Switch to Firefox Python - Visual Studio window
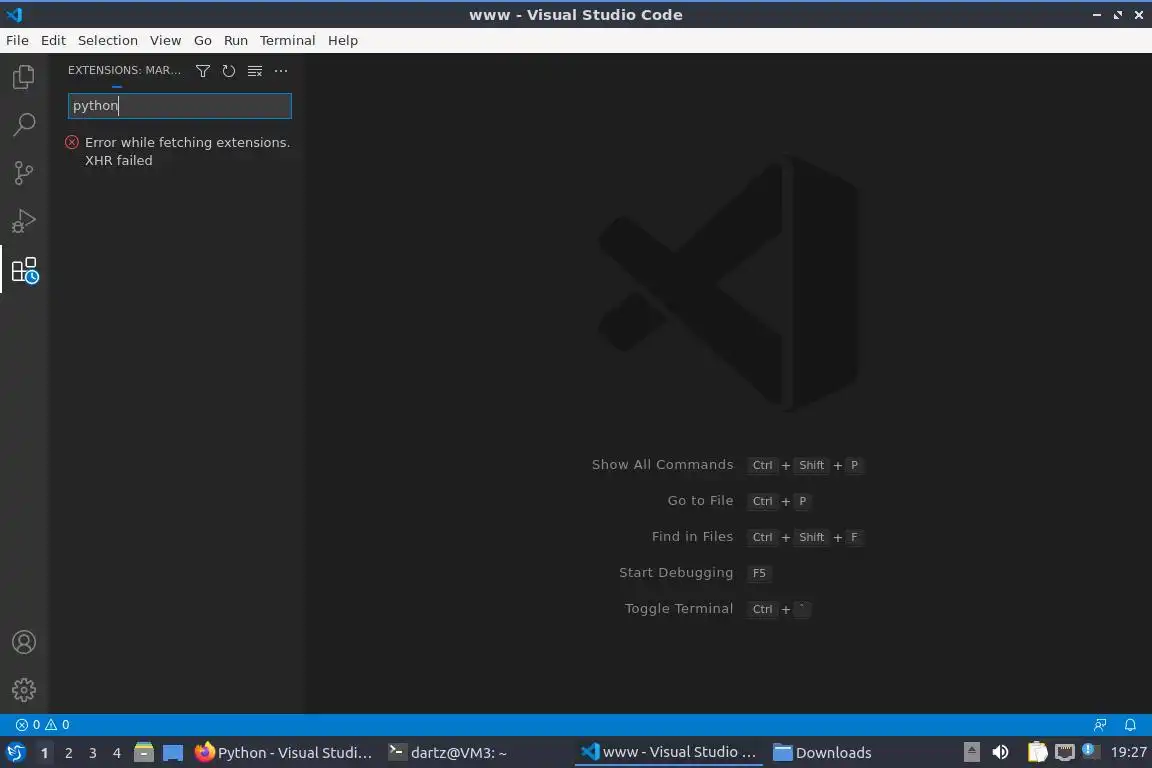 coord(284,753)
